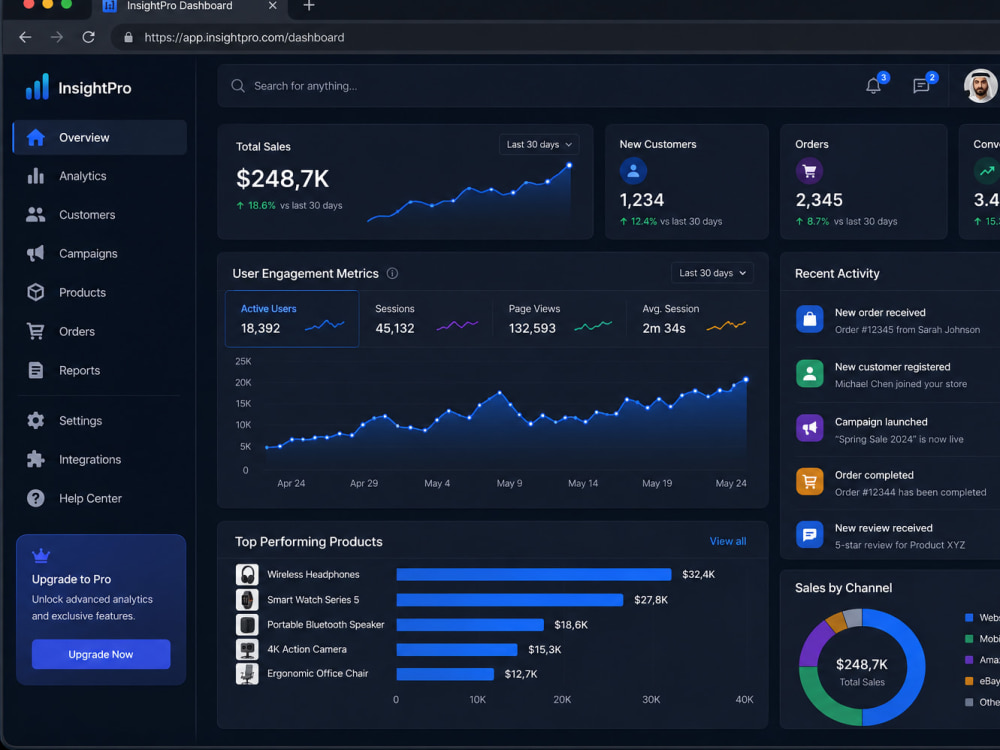Expand Total Sales Last 30 days dropdown
1000x750 pixels.
[539, 145]
